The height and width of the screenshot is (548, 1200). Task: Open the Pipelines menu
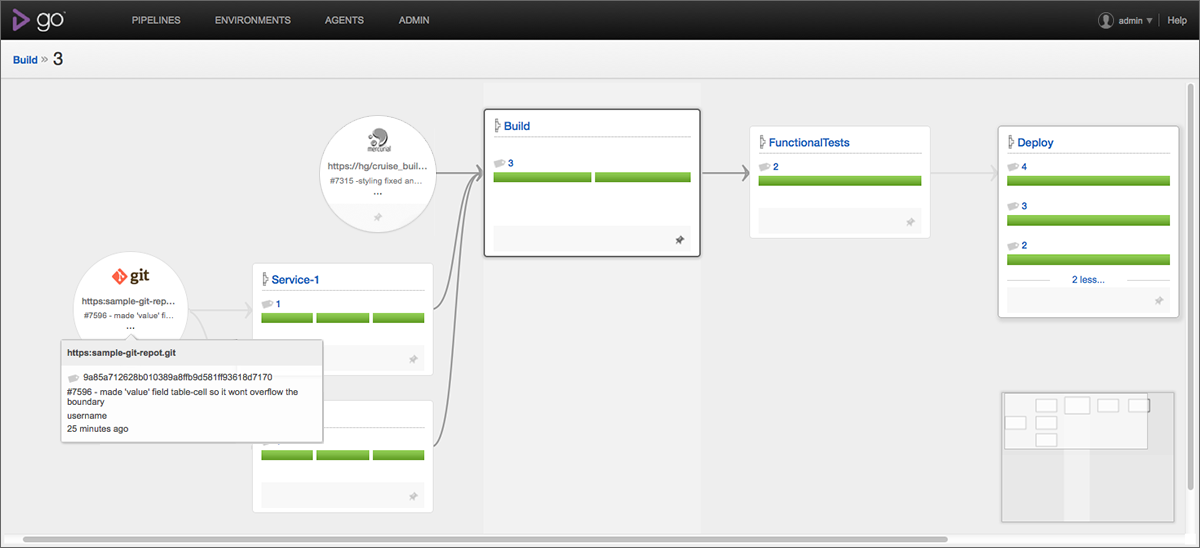click(156, 20)
